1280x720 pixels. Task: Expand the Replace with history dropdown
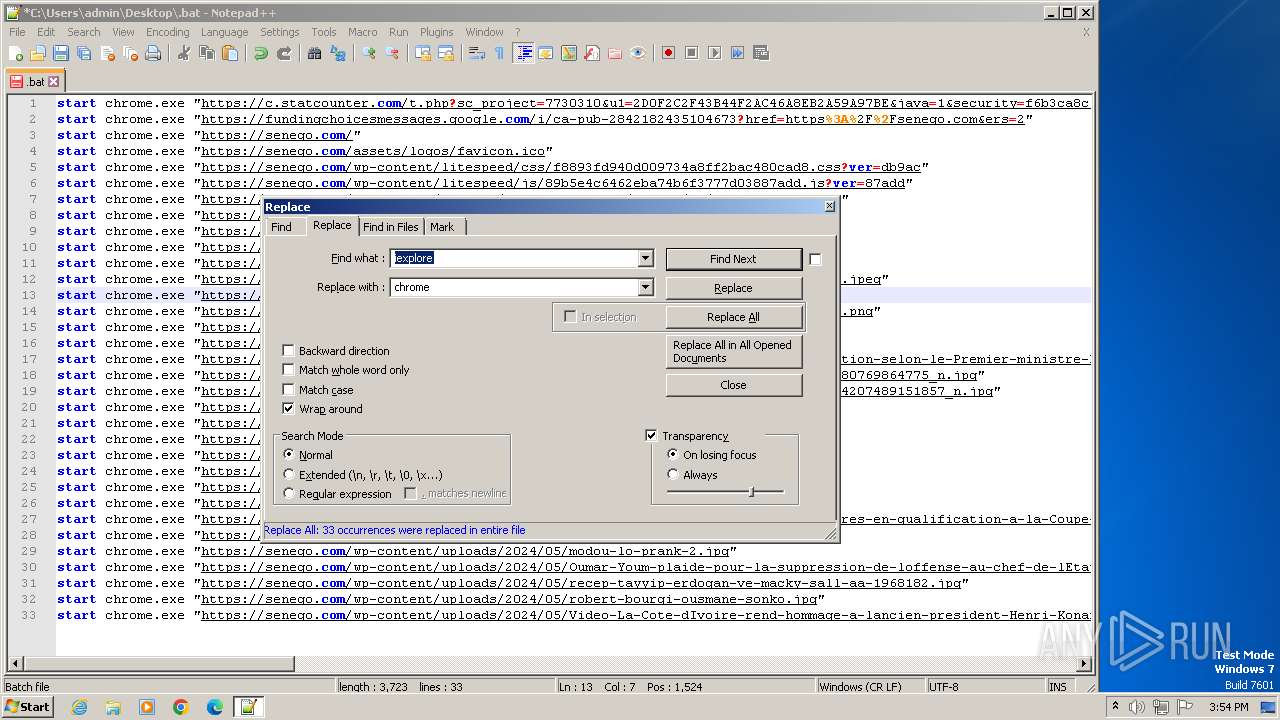coord(645,287)
